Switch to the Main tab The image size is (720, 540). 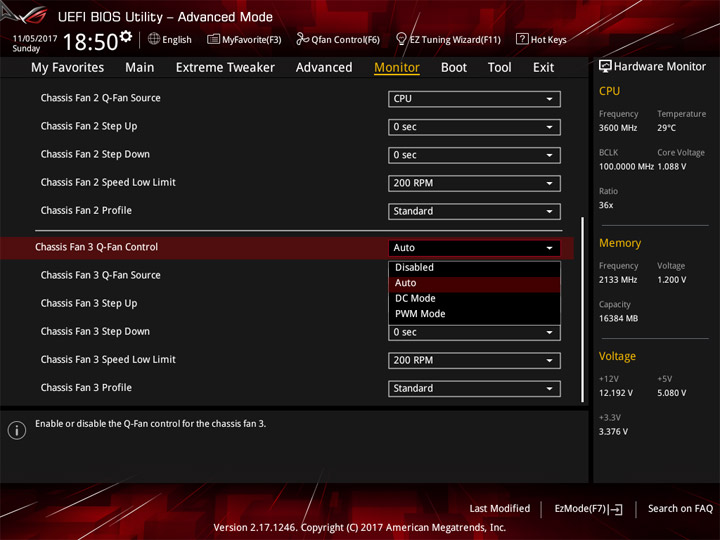[140, 68]
